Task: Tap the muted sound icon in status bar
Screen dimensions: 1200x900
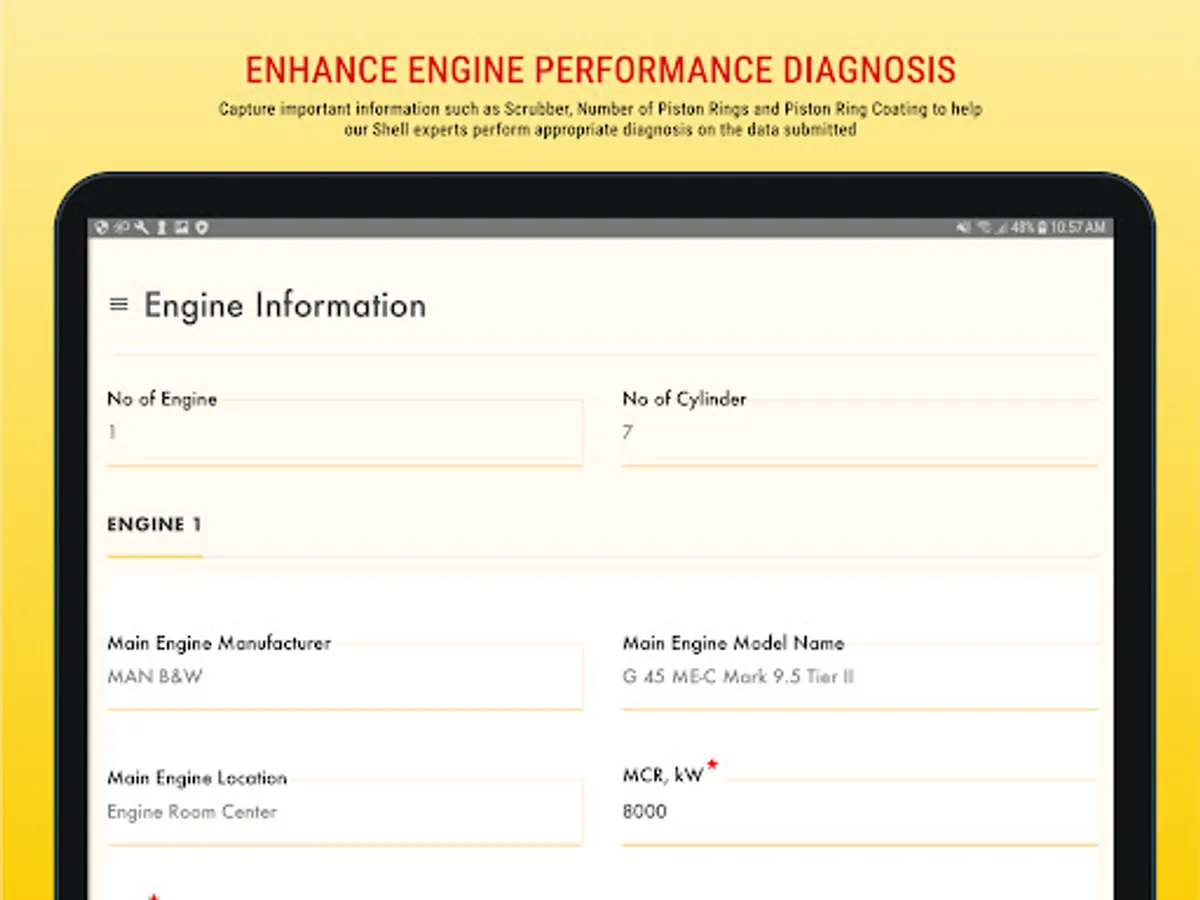Action: click(x=964, y=228)
